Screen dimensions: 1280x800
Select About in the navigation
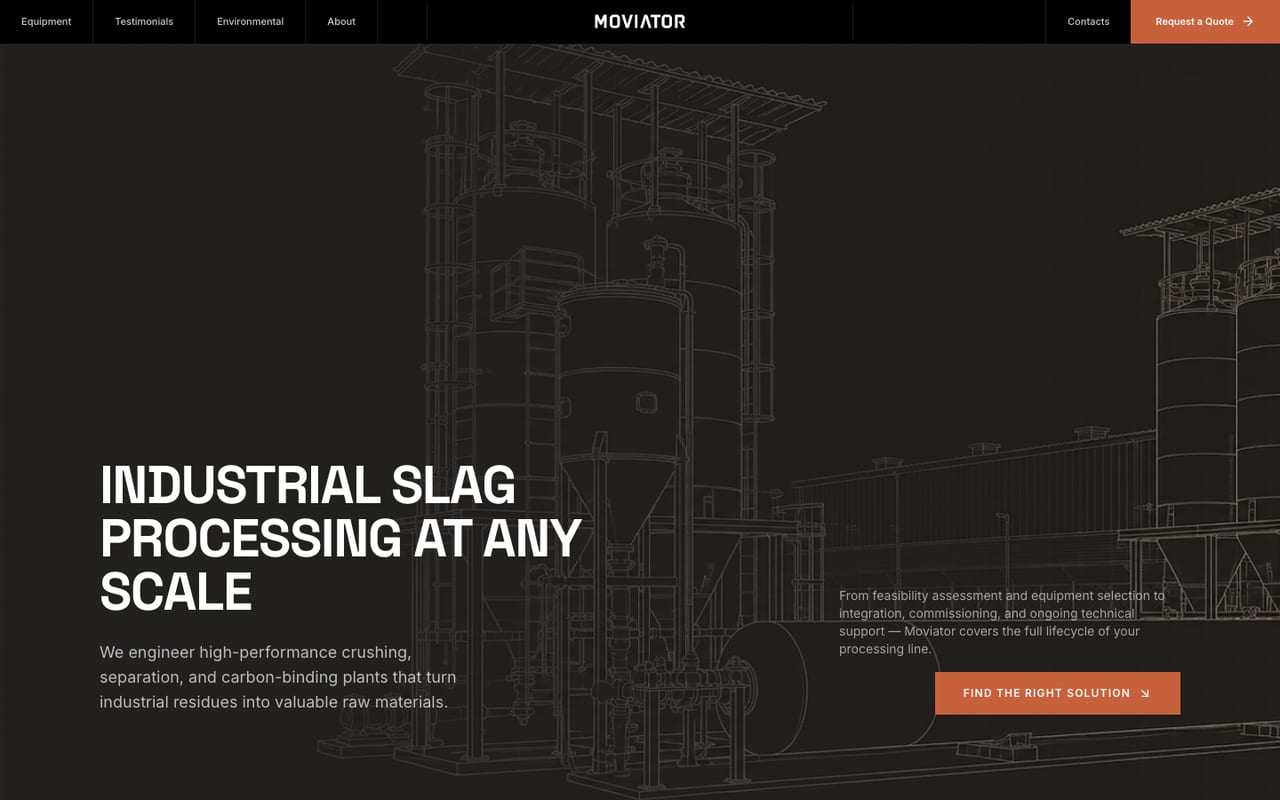341,21
